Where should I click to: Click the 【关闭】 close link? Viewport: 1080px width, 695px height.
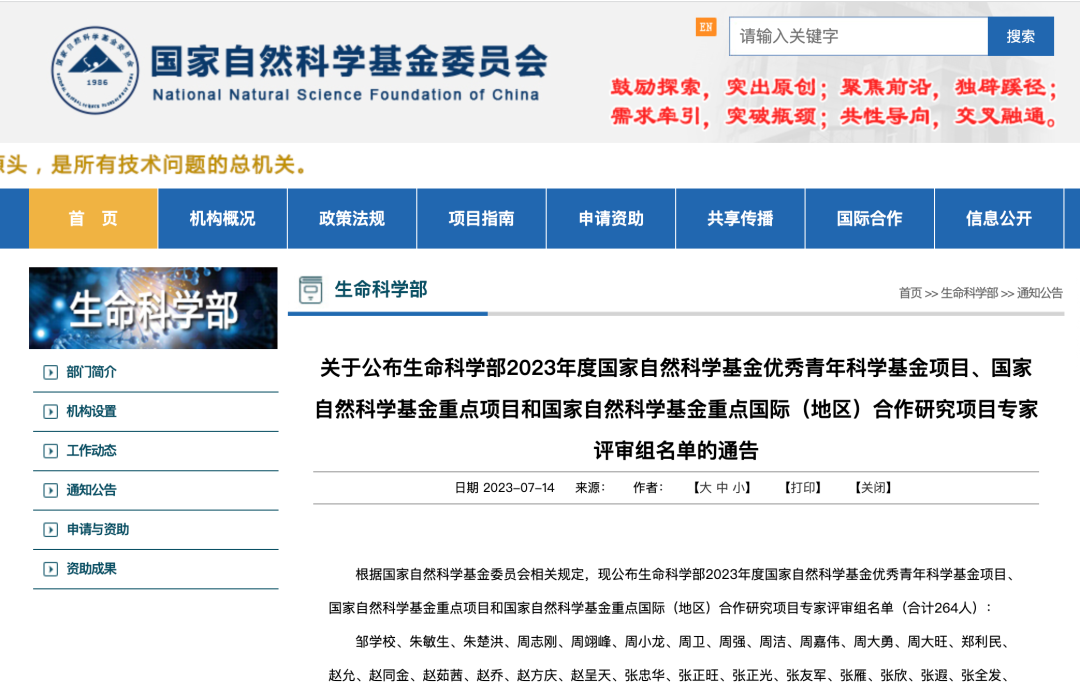[873, 488]
